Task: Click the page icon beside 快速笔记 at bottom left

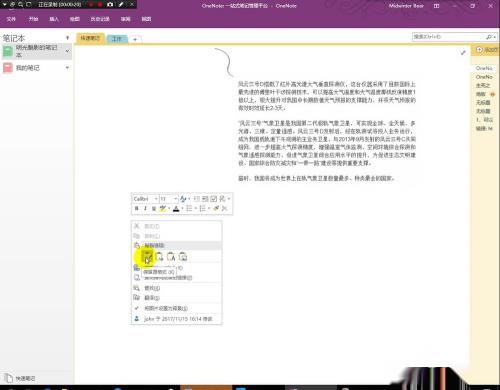Action: click(9, 378)
